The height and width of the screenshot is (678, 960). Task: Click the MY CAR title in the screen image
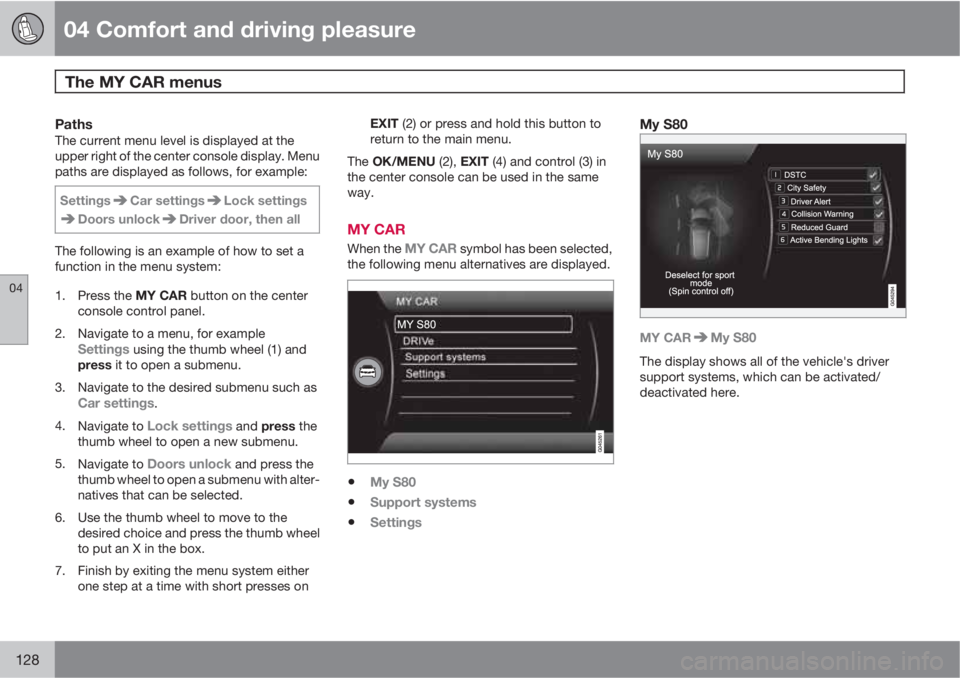point(416,301)
